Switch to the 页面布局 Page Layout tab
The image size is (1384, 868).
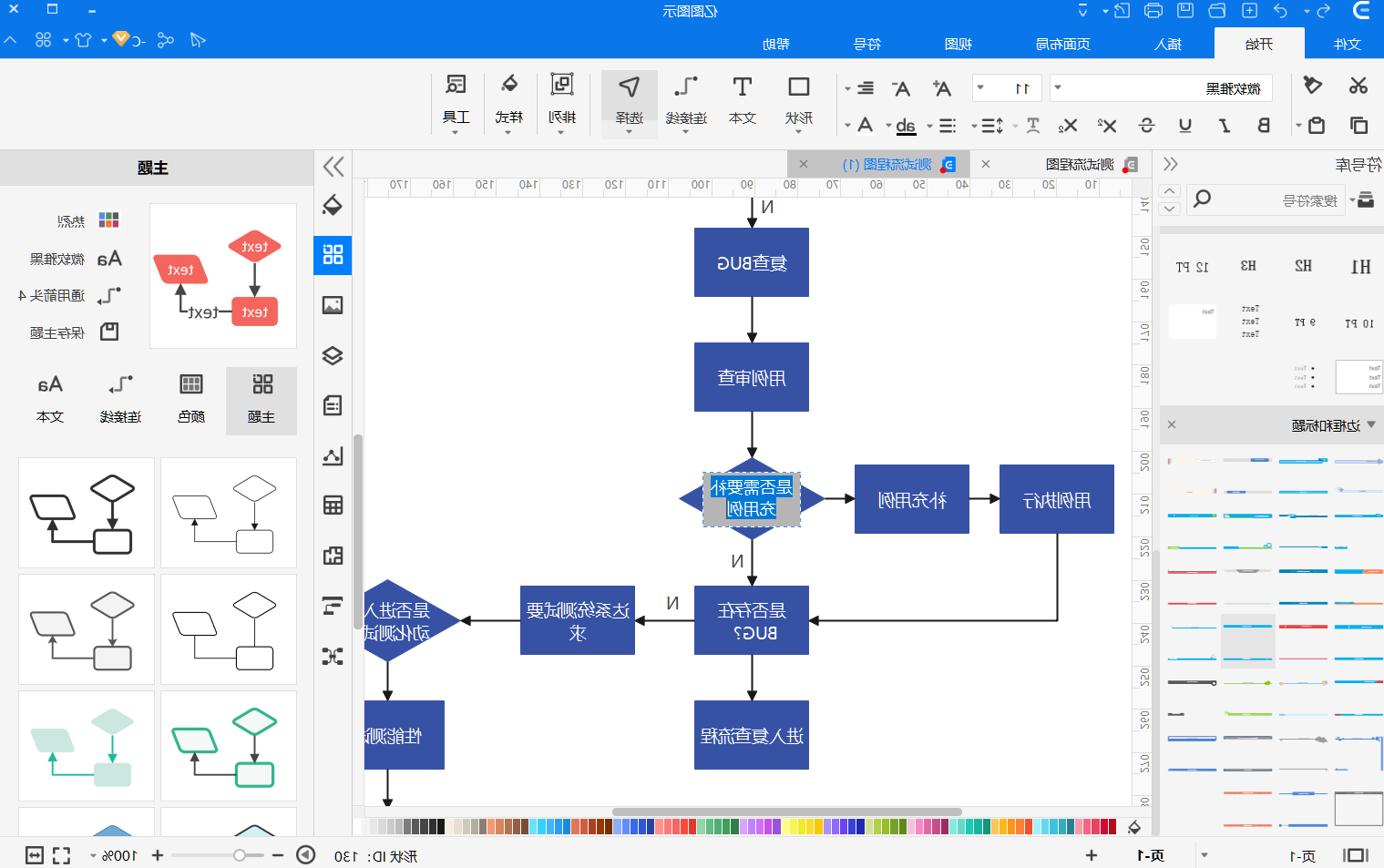point(1063,44)
